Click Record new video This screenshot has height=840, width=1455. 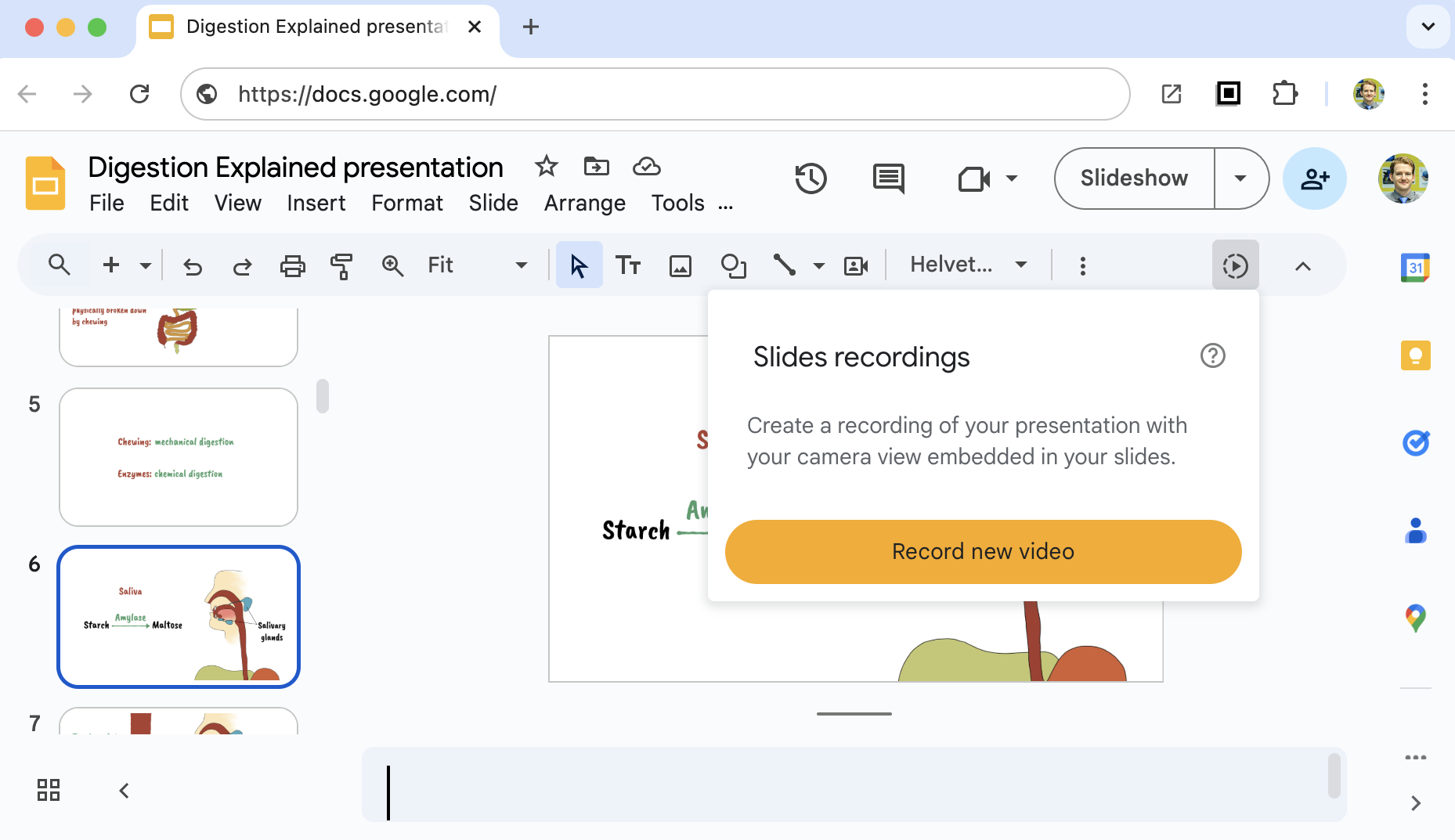[982, 551]
